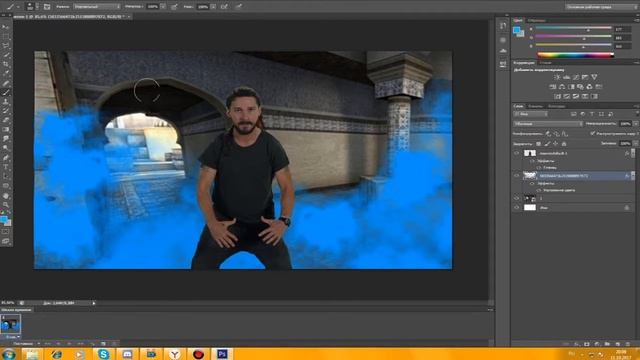Screen dimensions: 640x360
Task: Open the brush flow slider arrow
Action: [x=213, y=7]
